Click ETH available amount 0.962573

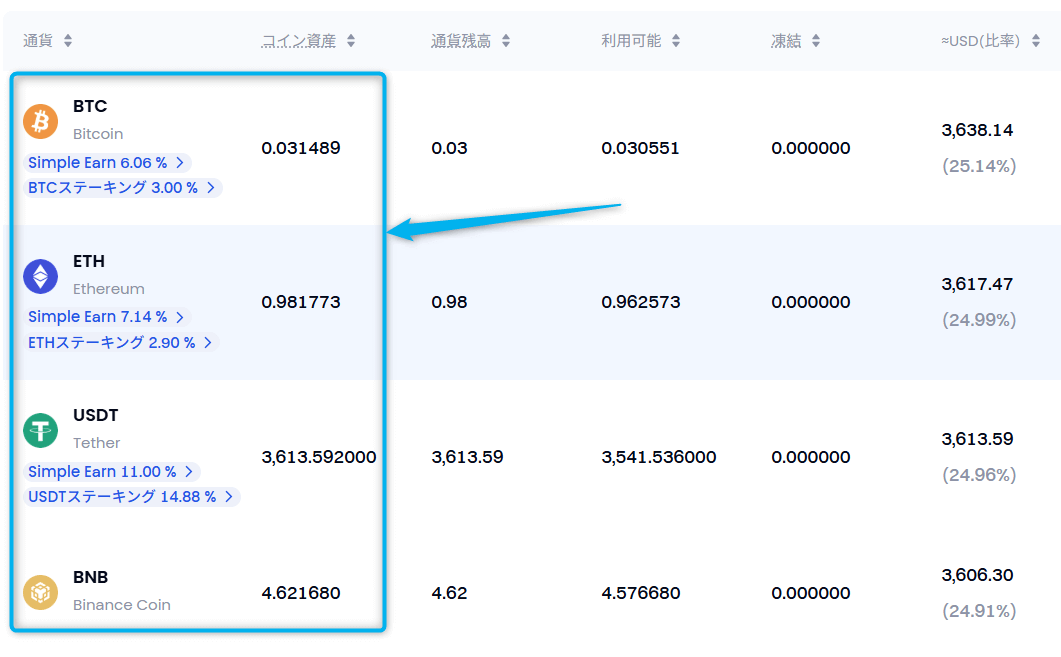pos(641,302)
